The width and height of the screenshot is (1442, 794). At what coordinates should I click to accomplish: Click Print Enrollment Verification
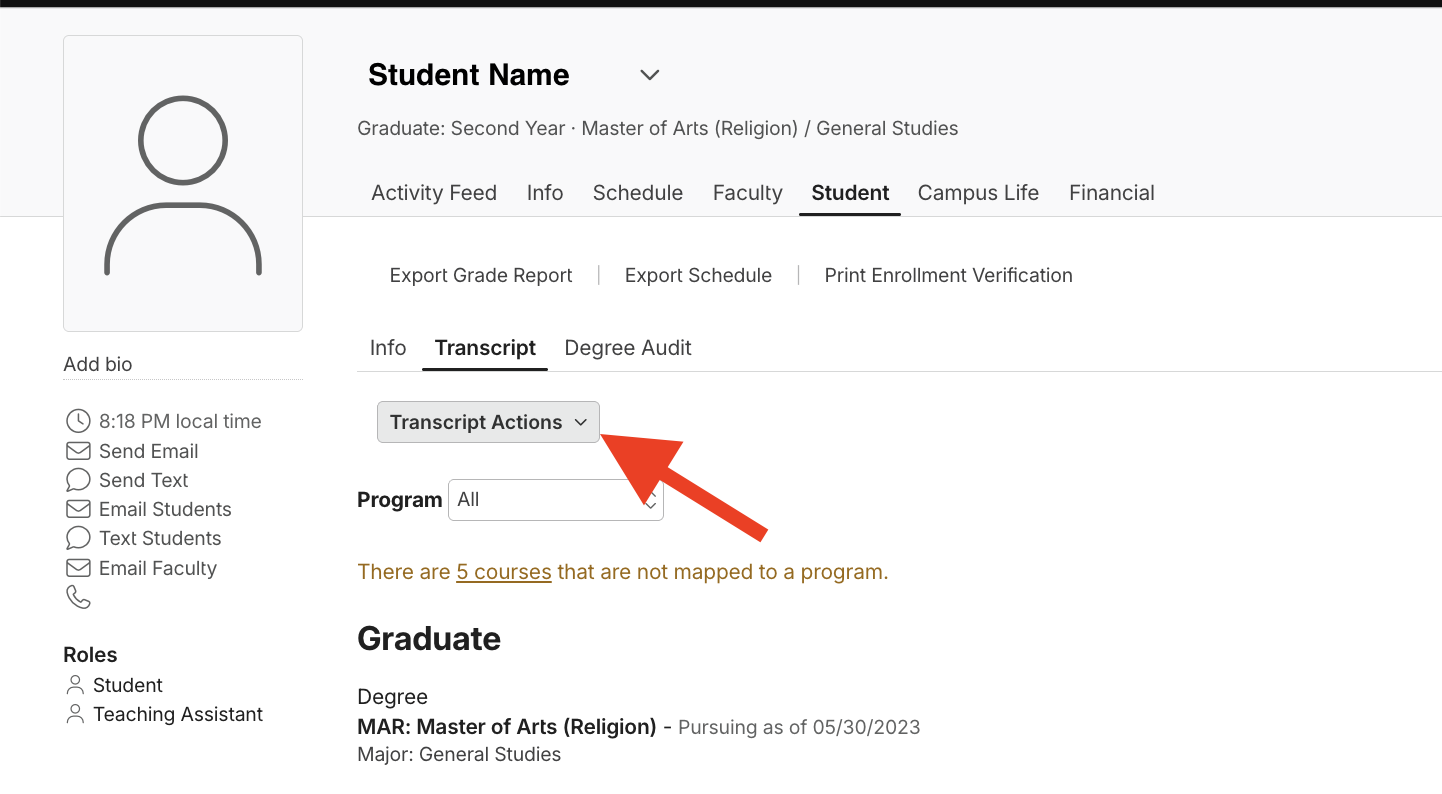pos(948,275)
